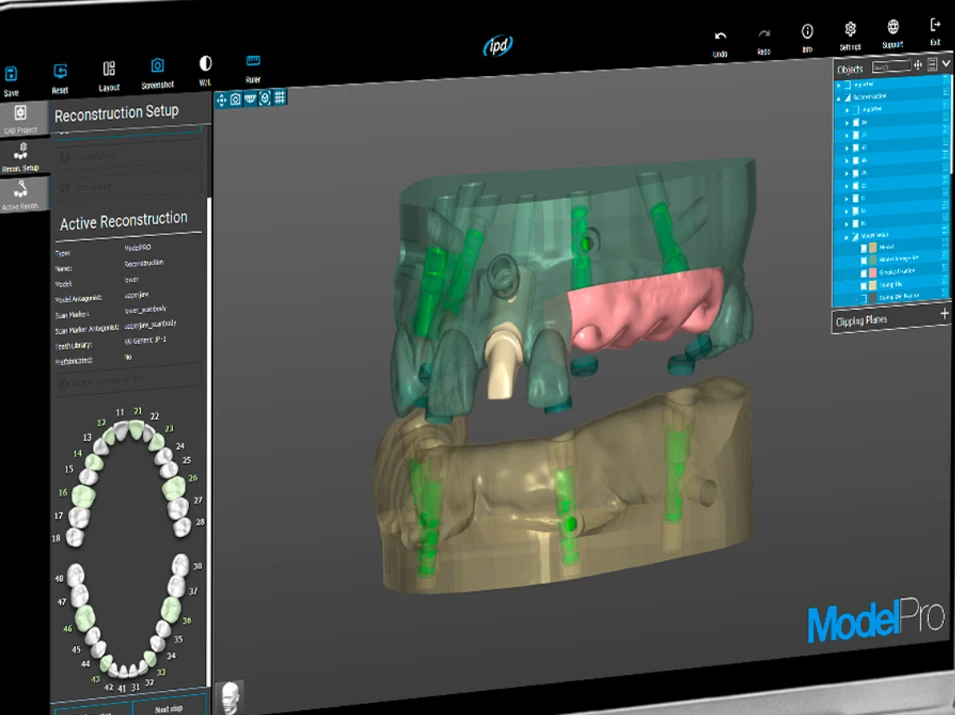Click the search field in the Objects panel
Viewport: 955px width, 715px height.
(891, 67)
